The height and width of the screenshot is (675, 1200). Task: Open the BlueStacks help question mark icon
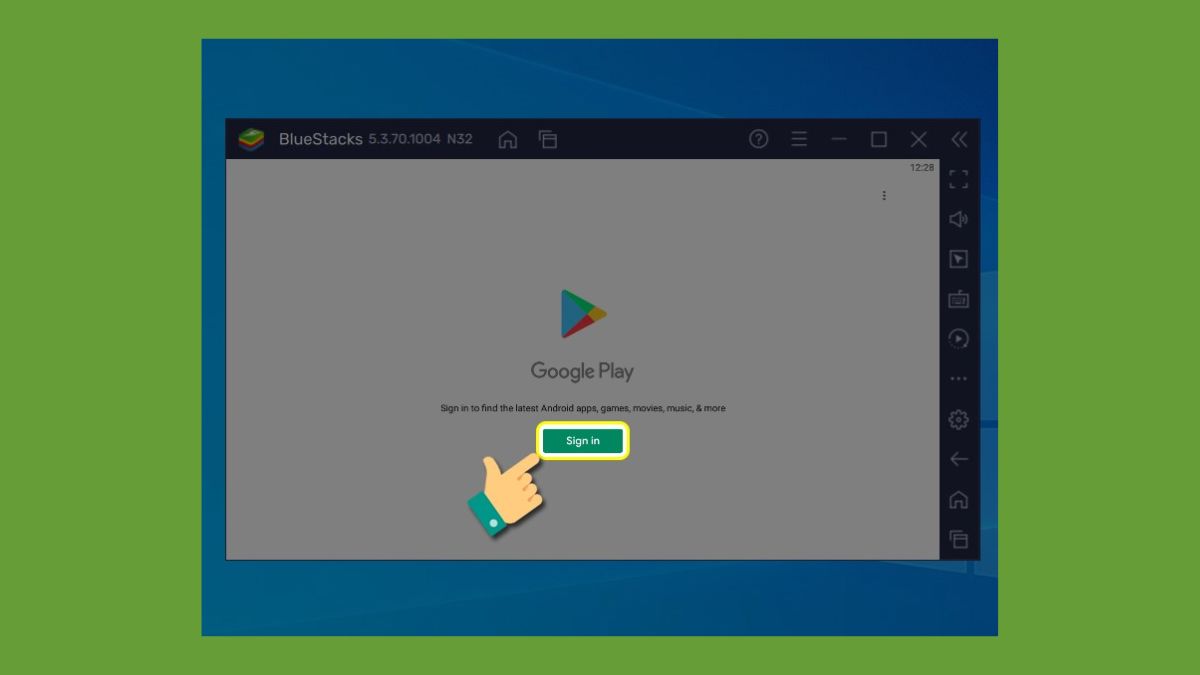[759, 139]
